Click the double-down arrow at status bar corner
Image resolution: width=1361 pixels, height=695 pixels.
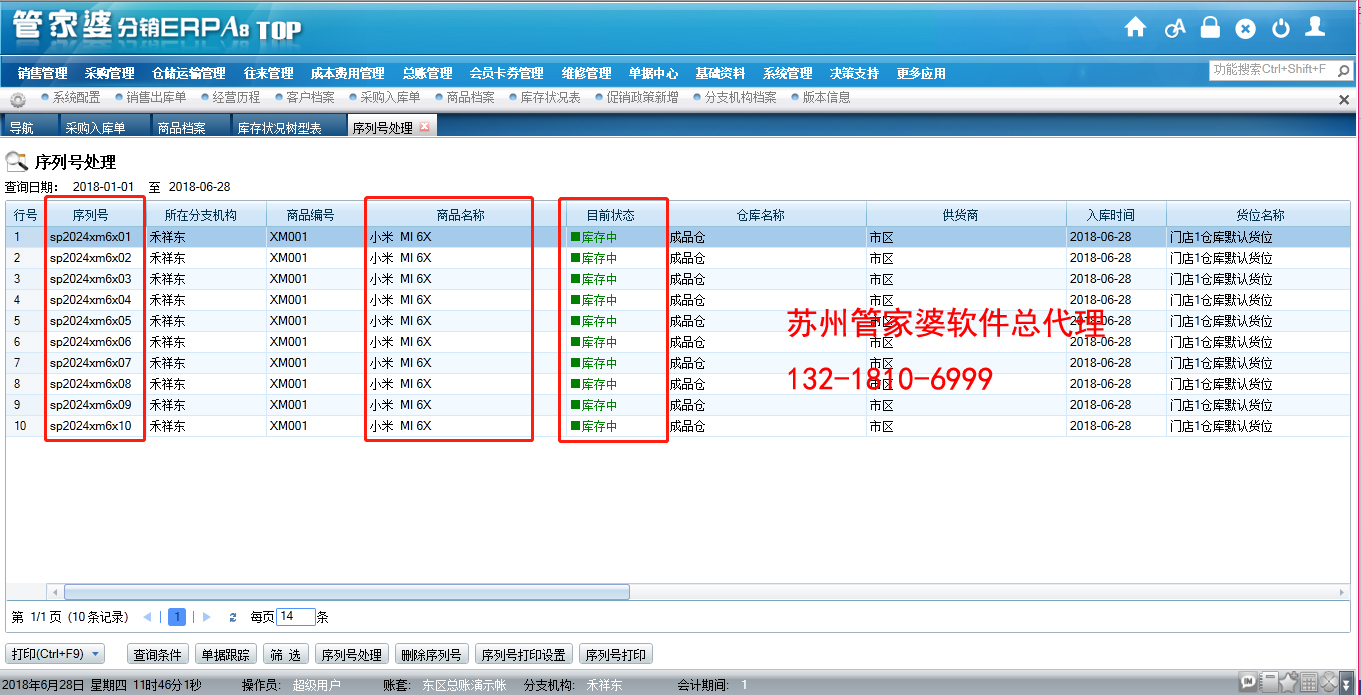point(1347,683)
